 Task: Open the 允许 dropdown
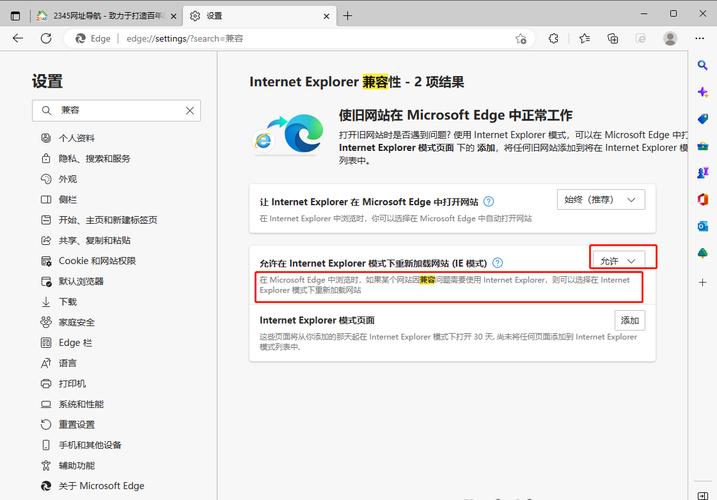coord(618,260)
